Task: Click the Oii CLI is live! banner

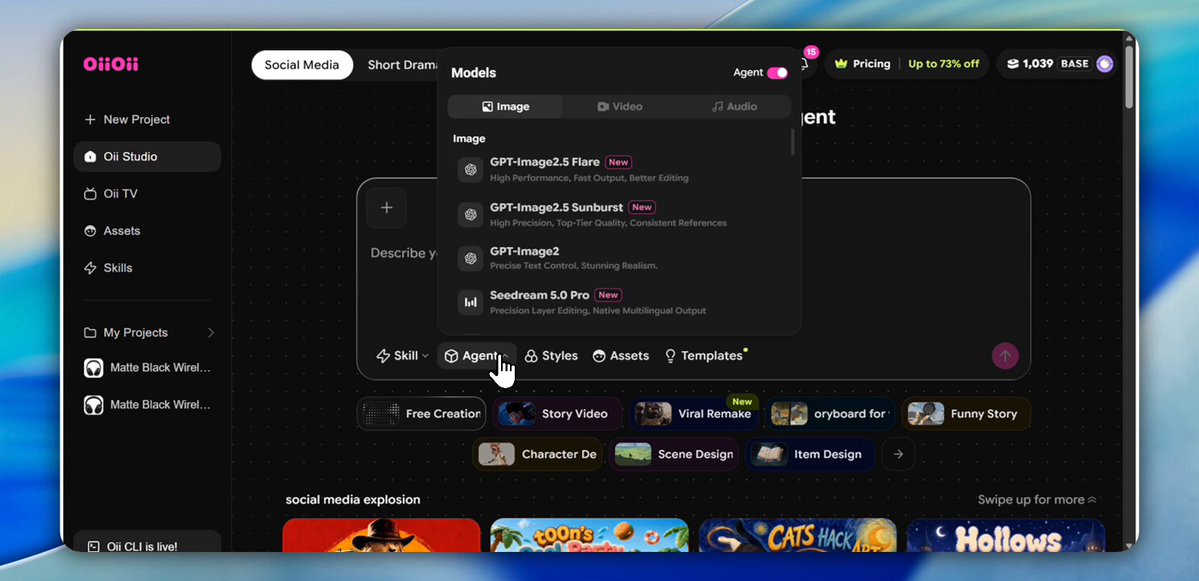Action: pyautogui.click(x=147, y=541)
